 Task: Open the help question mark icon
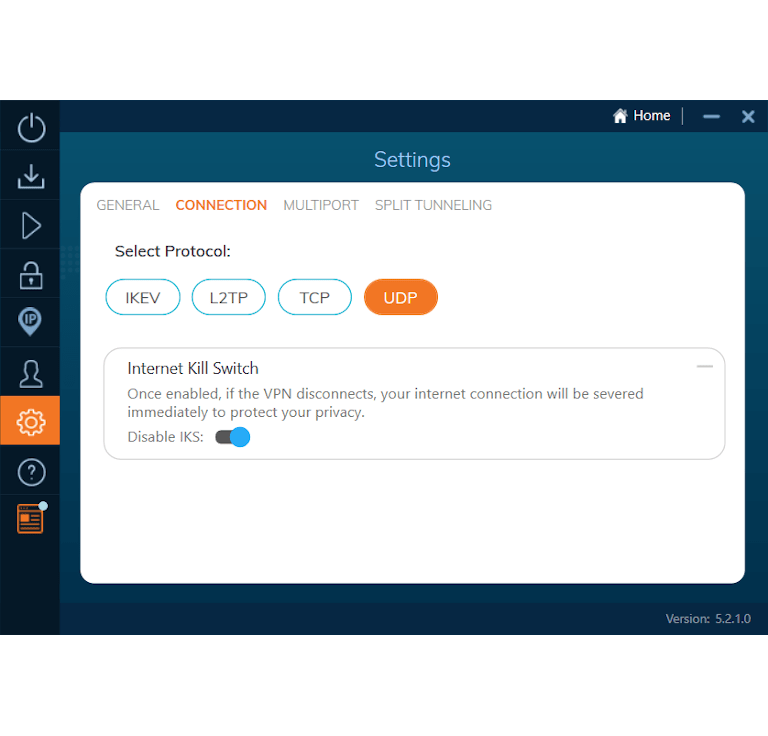point(31,472)
